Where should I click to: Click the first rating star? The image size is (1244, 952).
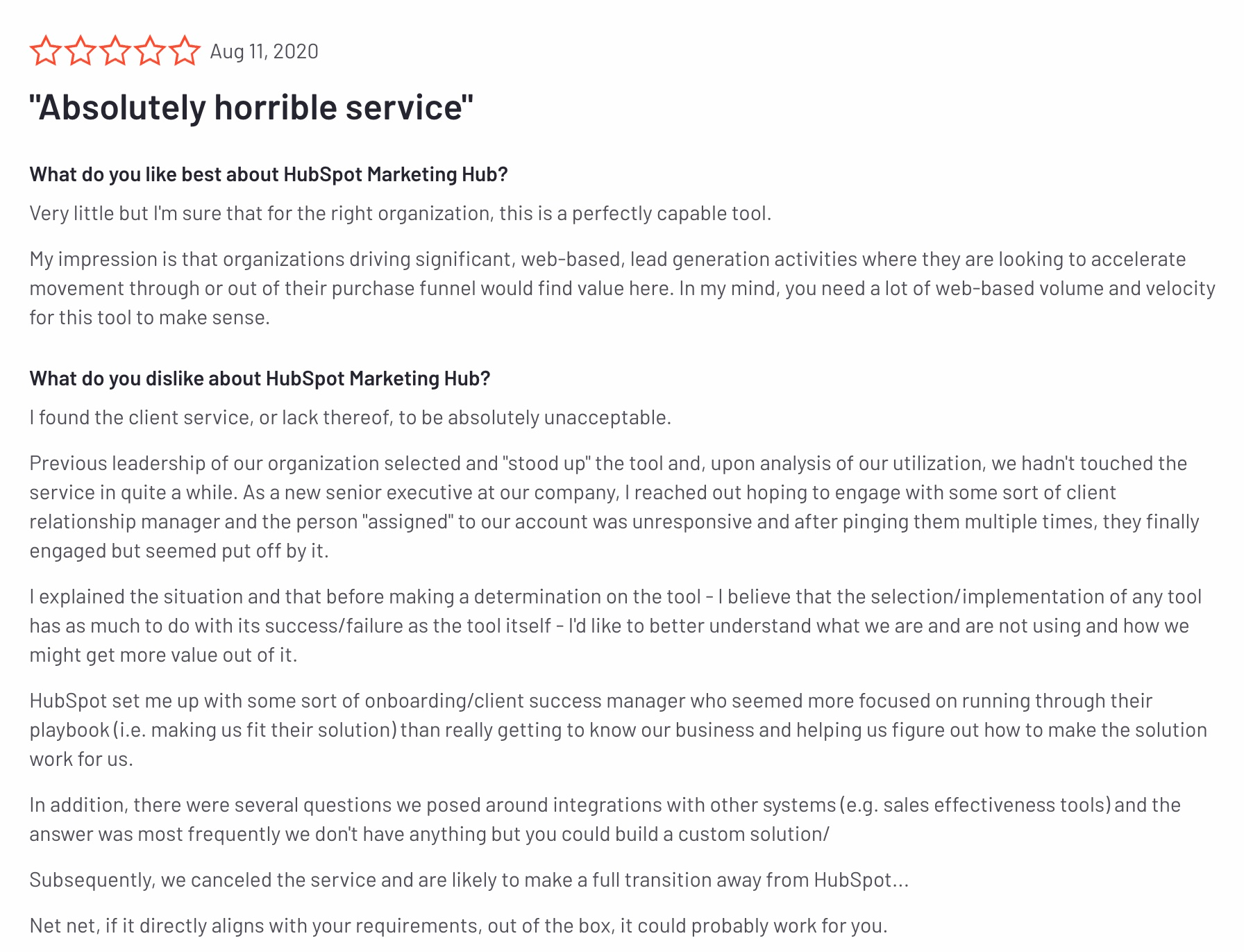pos(46,51)
